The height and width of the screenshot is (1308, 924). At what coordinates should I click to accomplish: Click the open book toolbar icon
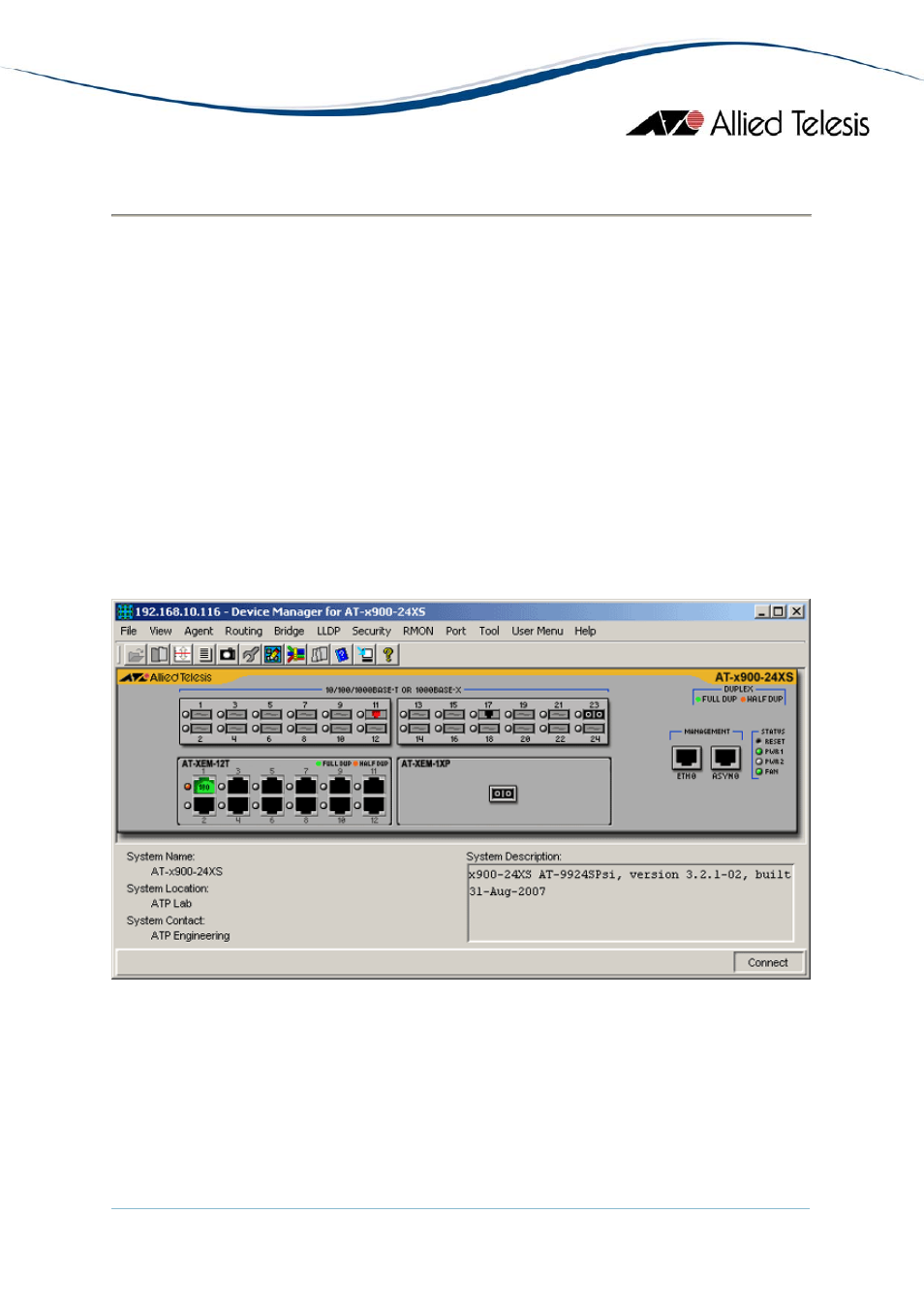[x=159, y=655]
